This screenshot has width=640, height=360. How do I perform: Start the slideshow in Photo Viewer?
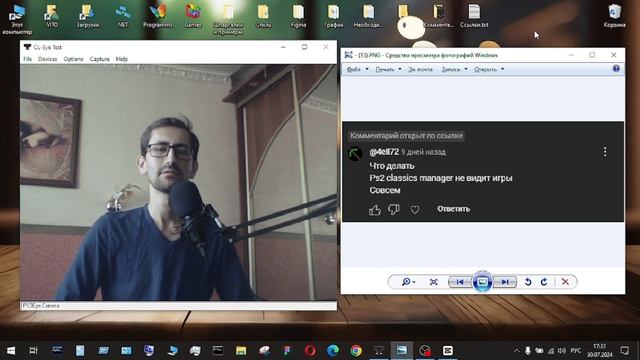482,282
